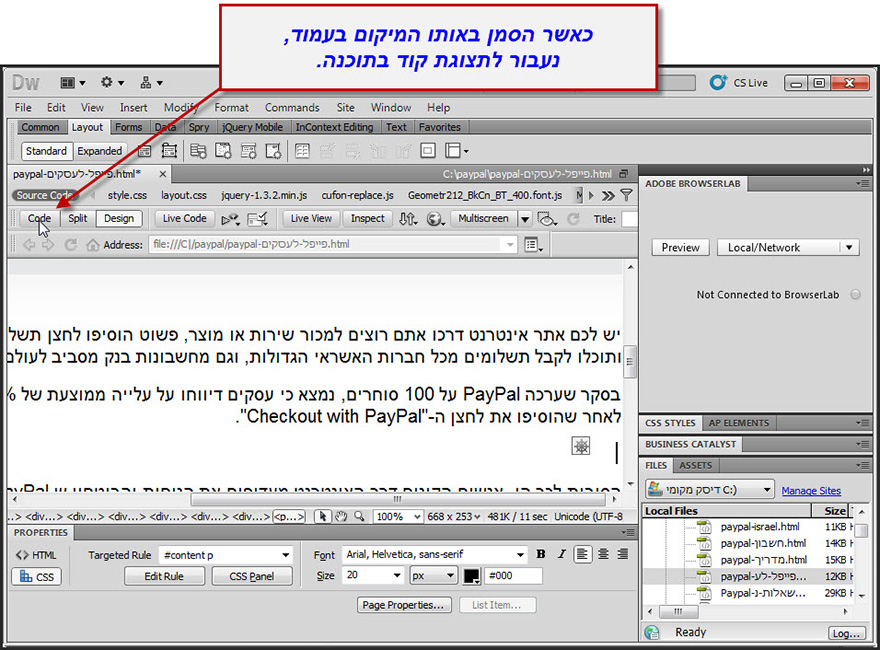The width and height of the screenshot is (880, 650).
Task: Select Expanded table mode
Action: click(x=99, y=151)
